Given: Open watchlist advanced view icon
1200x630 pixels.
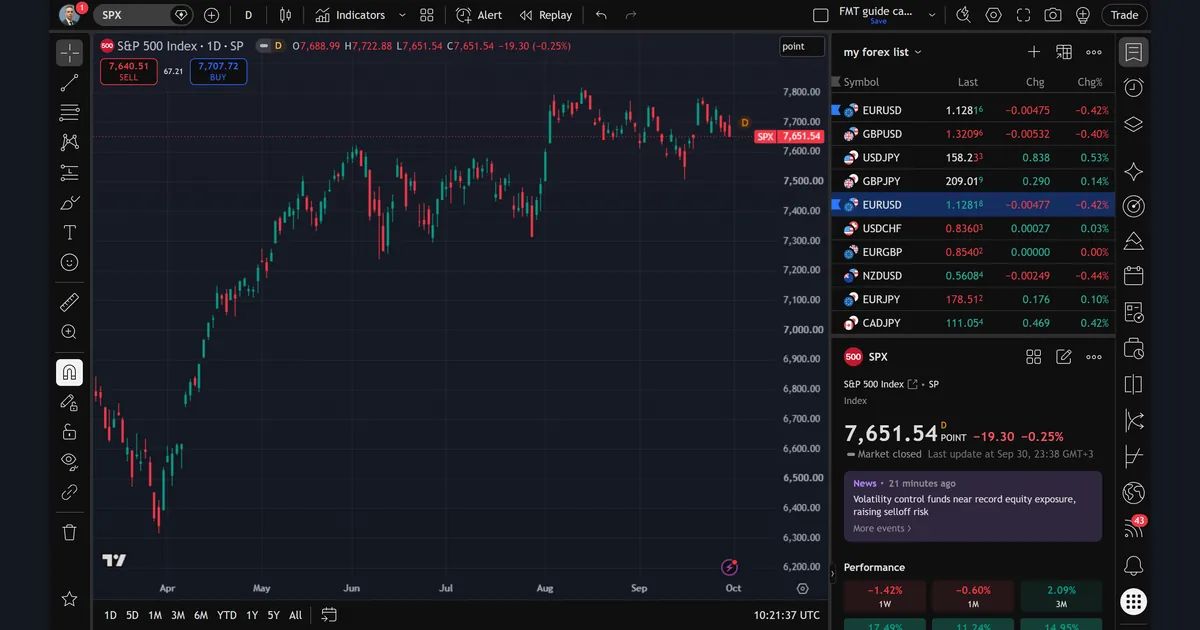Looking at the screenshot, I should pos(1064,52).
